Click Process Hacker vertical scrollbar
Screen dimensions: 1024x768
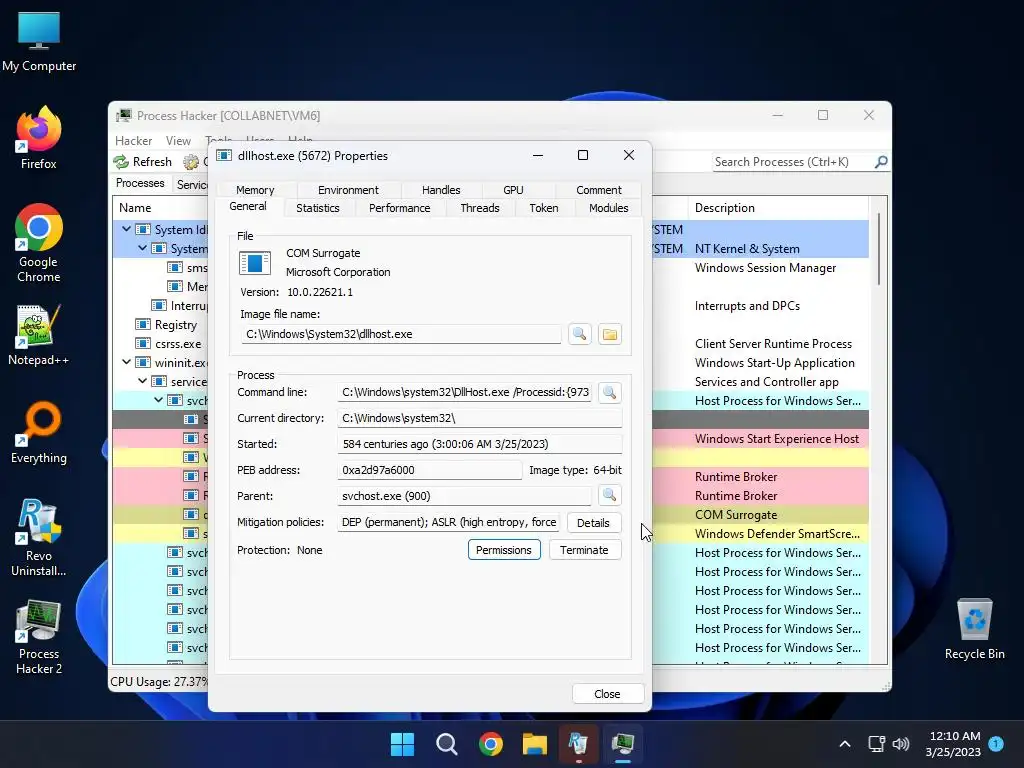878,248
